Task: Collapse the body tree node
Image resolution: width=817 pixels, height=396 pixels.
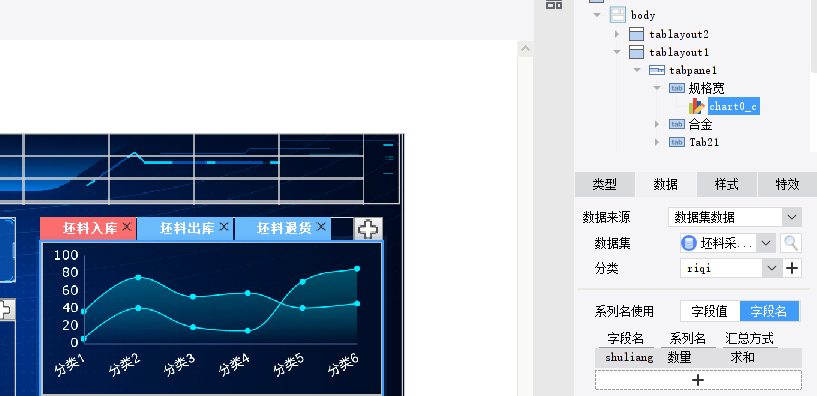Action: 597,15
